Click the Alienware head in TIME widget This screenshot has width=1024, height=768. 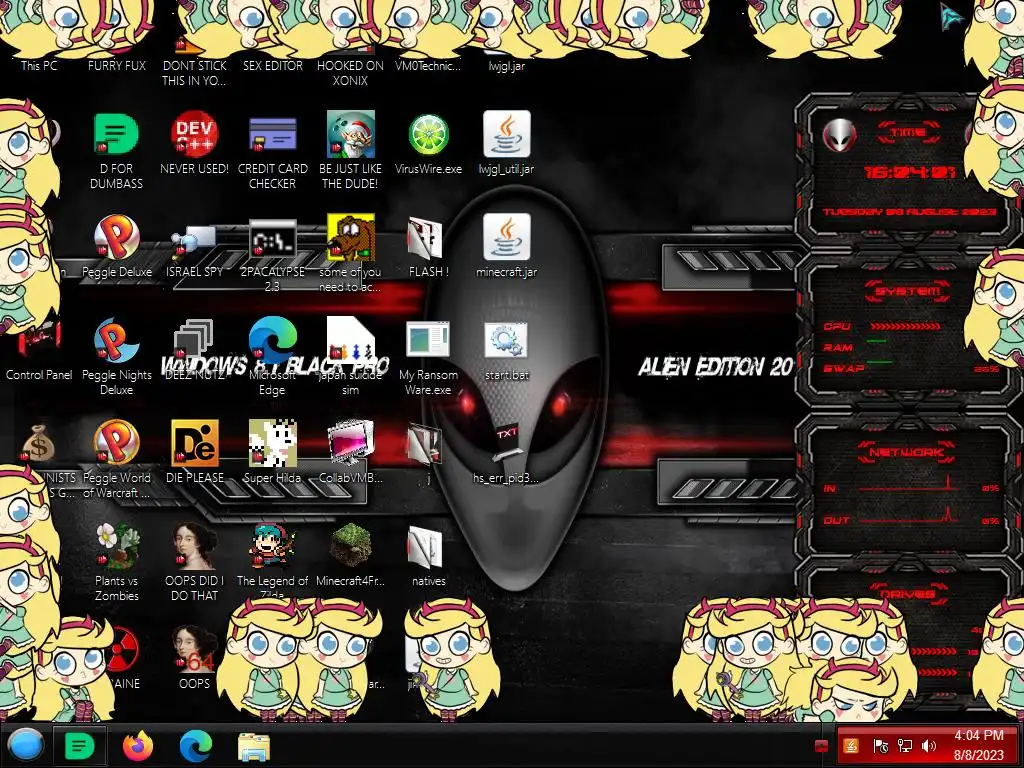pyautogui.click(x=839, y=136)
